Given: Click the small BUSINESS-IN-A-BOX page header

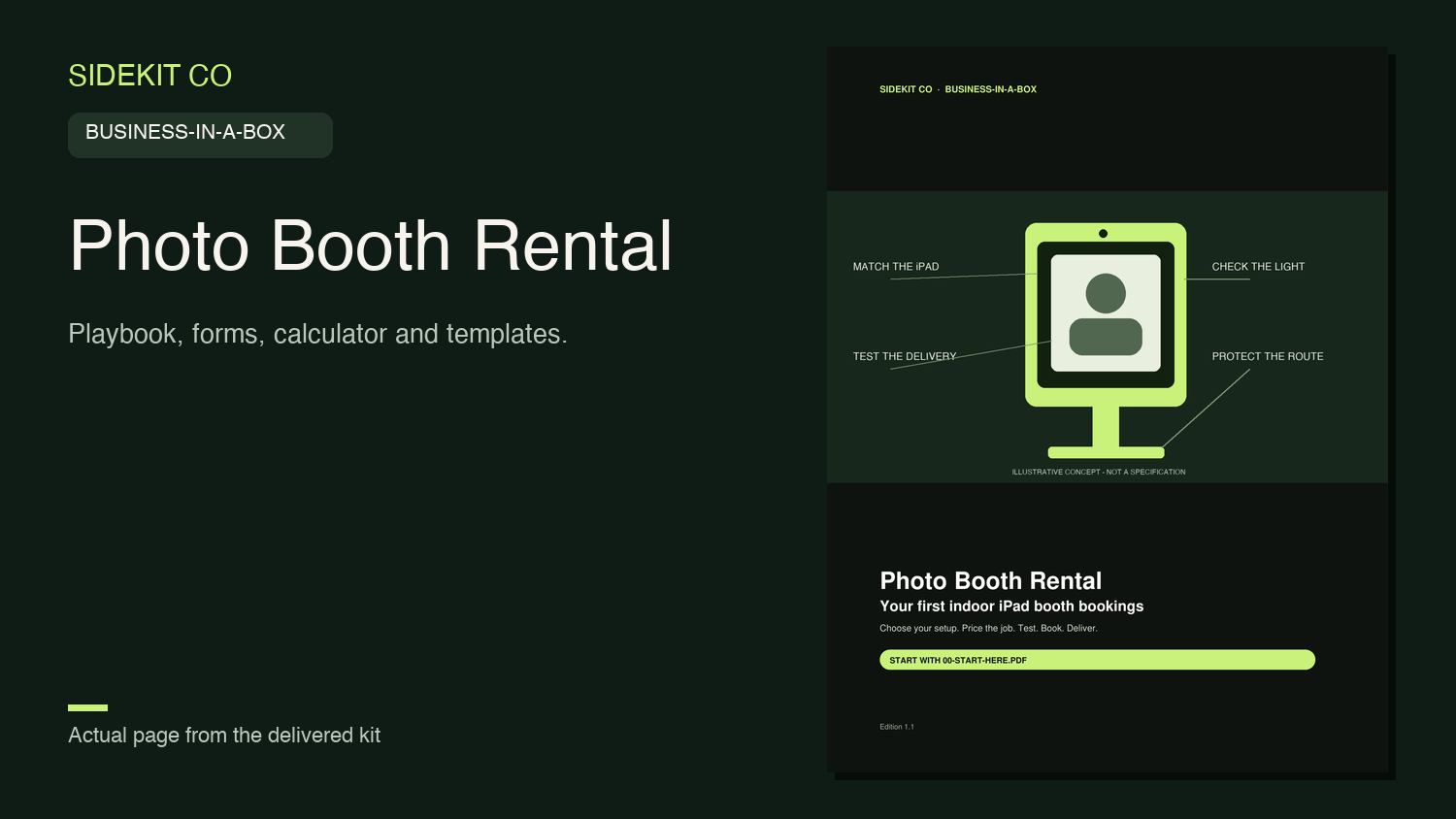Looking at the screenshot, I should pos(991,89).
